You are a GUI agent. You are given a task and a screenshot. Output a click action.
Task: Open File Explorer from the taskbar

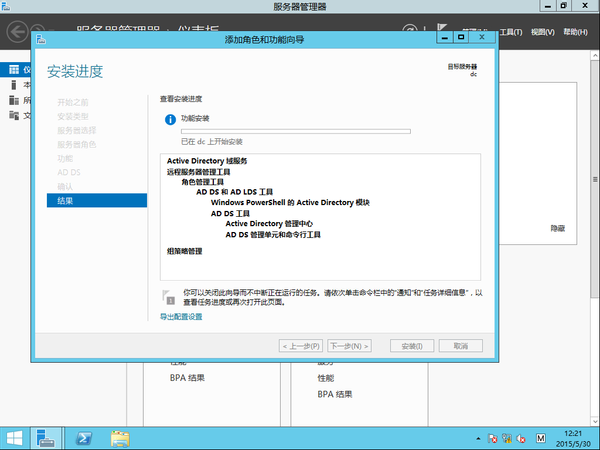pyautogui.click(x=120, y=439)
